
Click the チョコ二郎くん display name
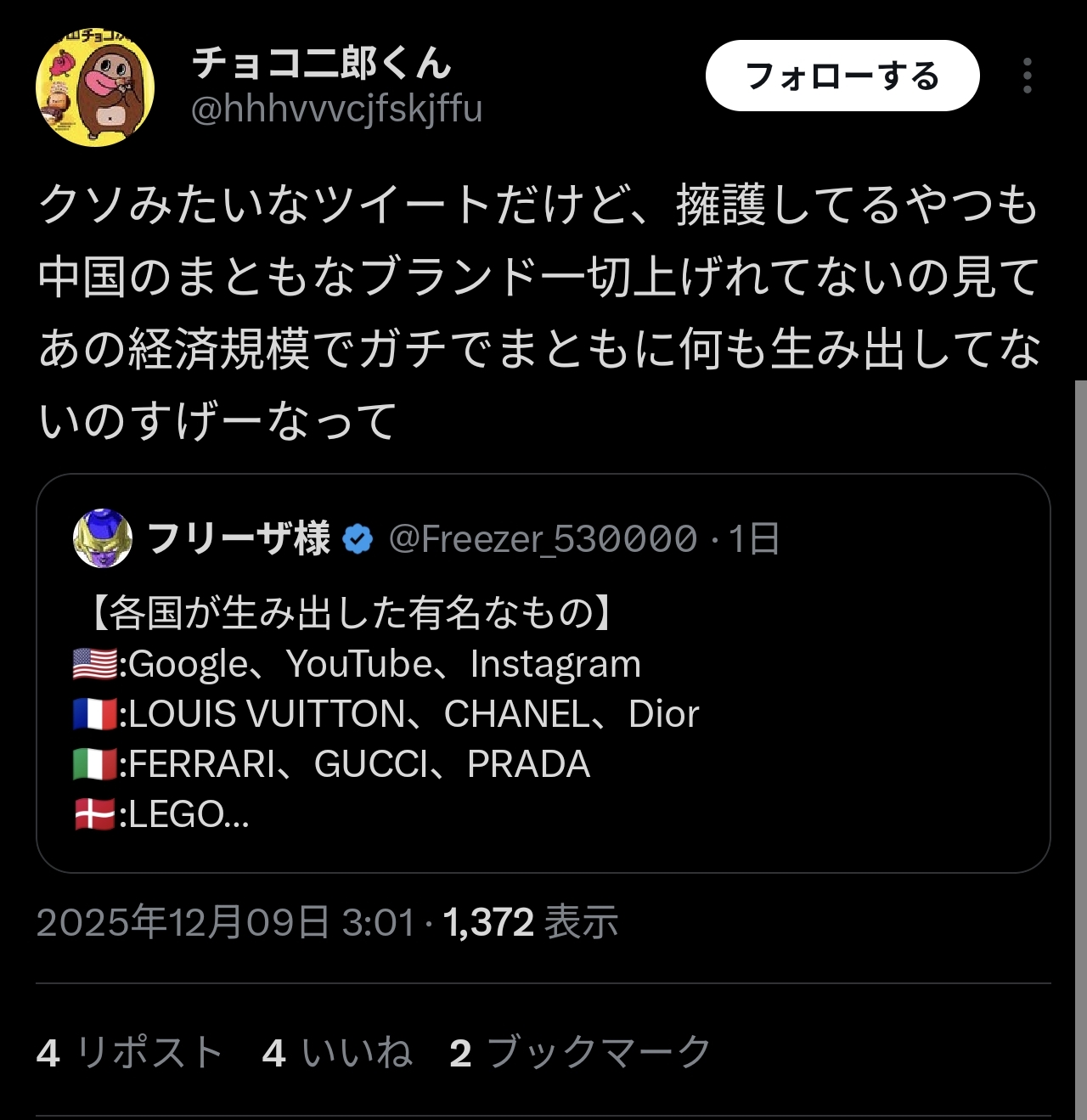pyautogui.click(x=321, y=62)
